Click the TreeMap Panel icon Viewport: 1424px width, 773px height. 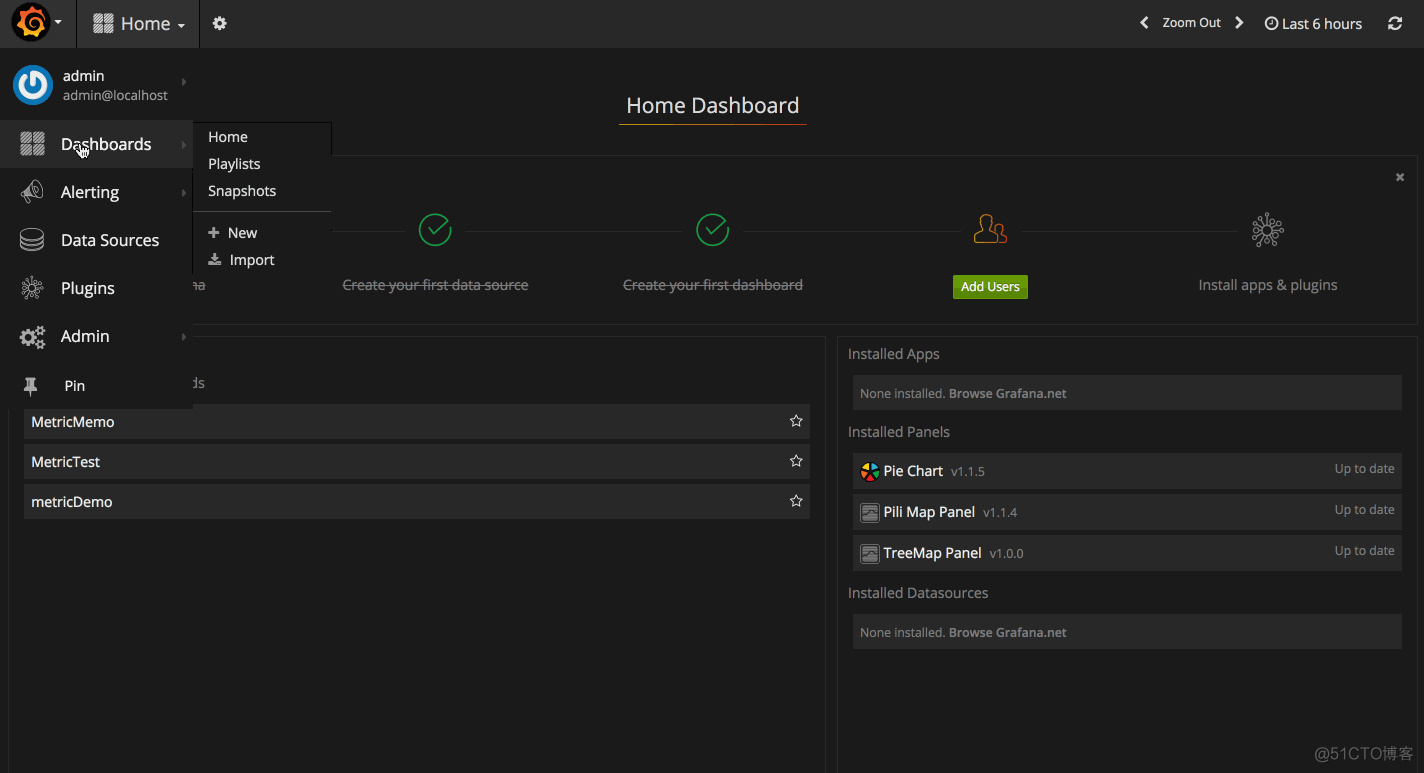[x=870, y=553]
